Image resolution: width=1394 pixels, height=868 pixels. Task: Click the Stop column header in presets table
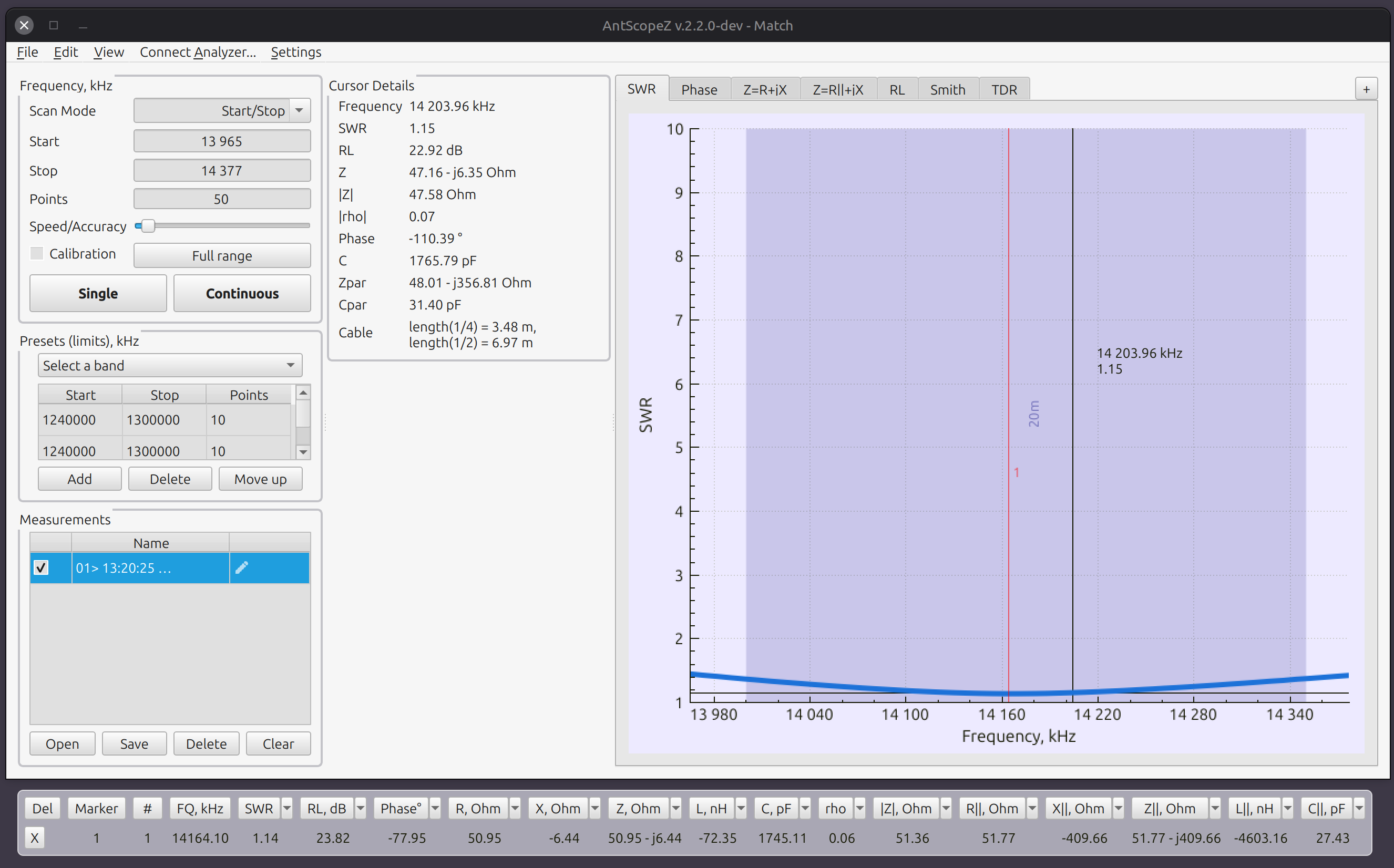[x=164, y=395]
